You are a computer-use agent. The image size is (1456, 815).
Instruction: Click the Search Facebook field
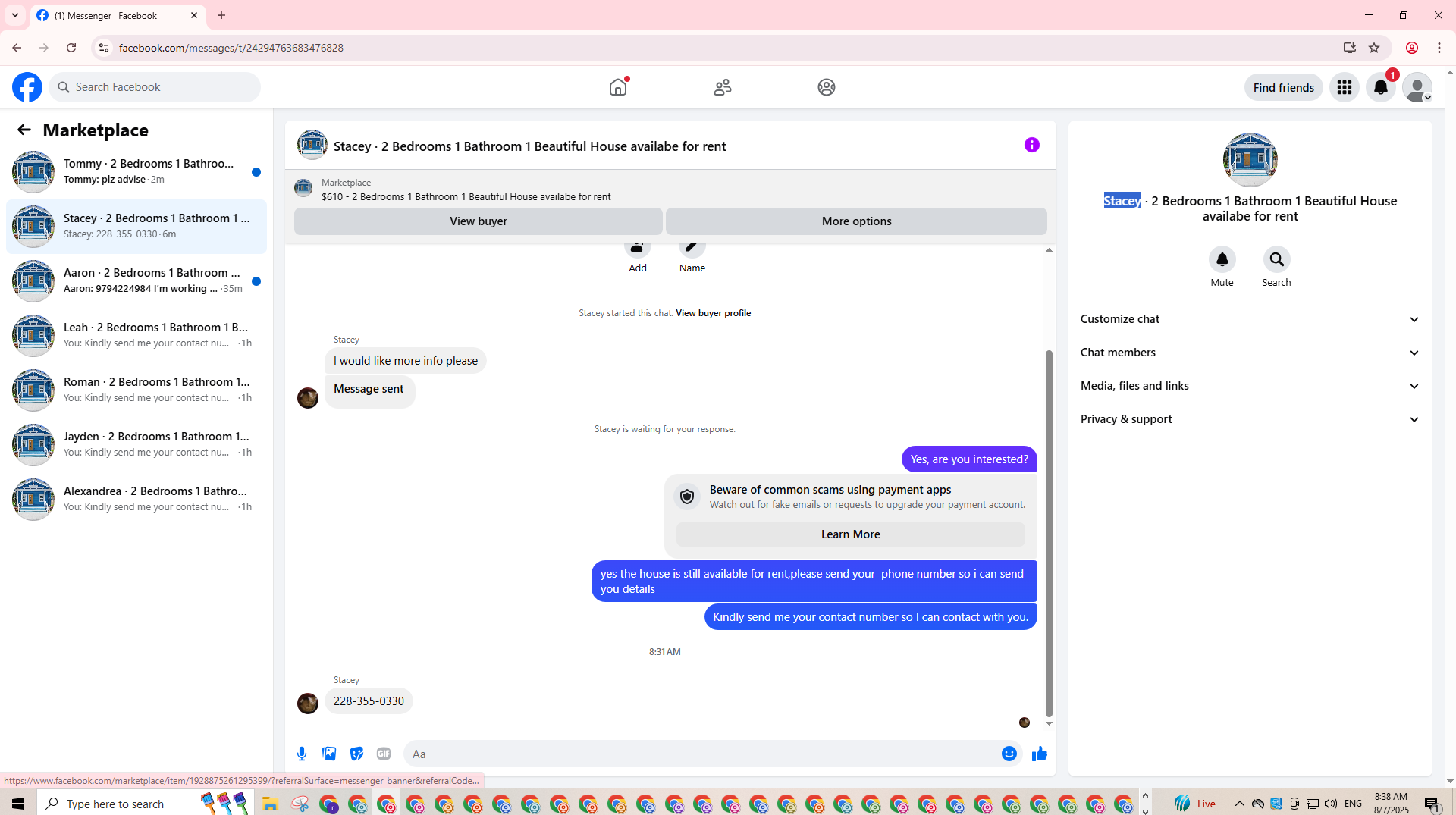click(155, 87)
